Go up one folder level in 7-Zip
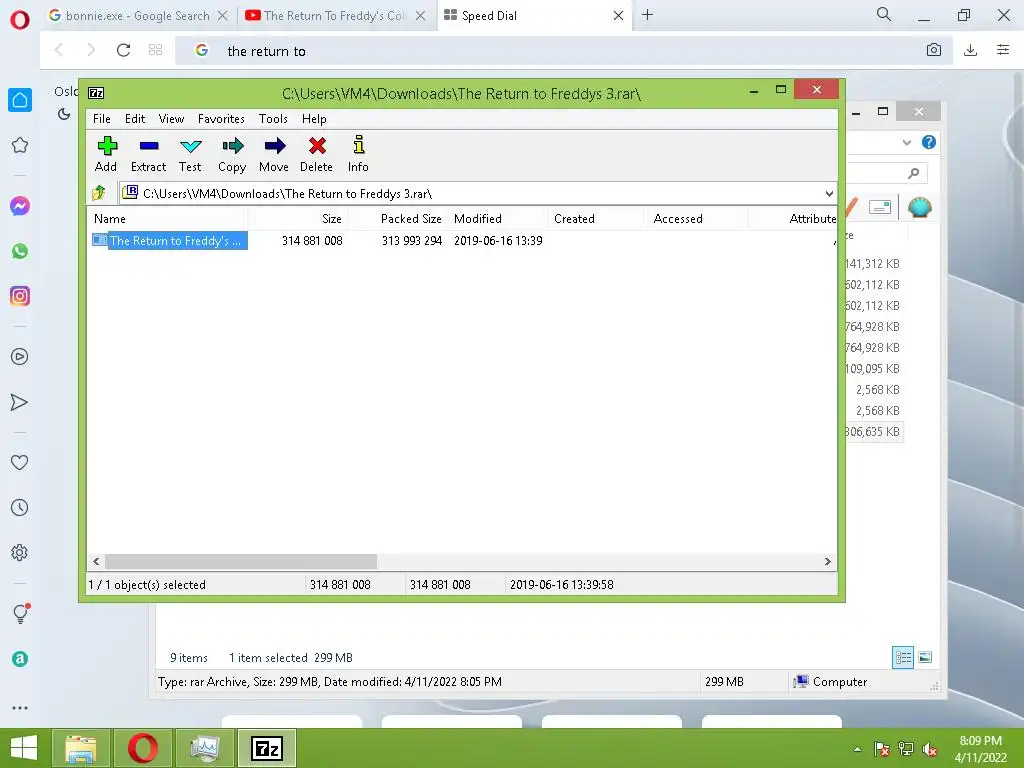Viewport: 1024px width, 768px height. (x=99, y=193)
